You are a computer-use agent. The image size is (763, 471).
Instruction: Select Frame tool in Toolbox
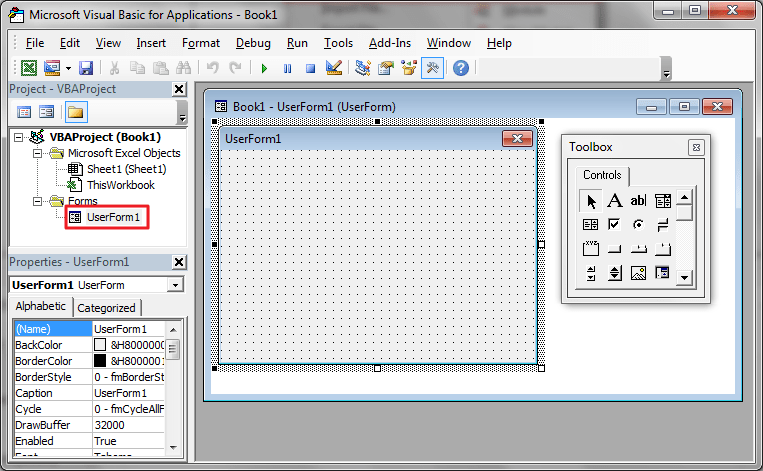click(591, 249)
